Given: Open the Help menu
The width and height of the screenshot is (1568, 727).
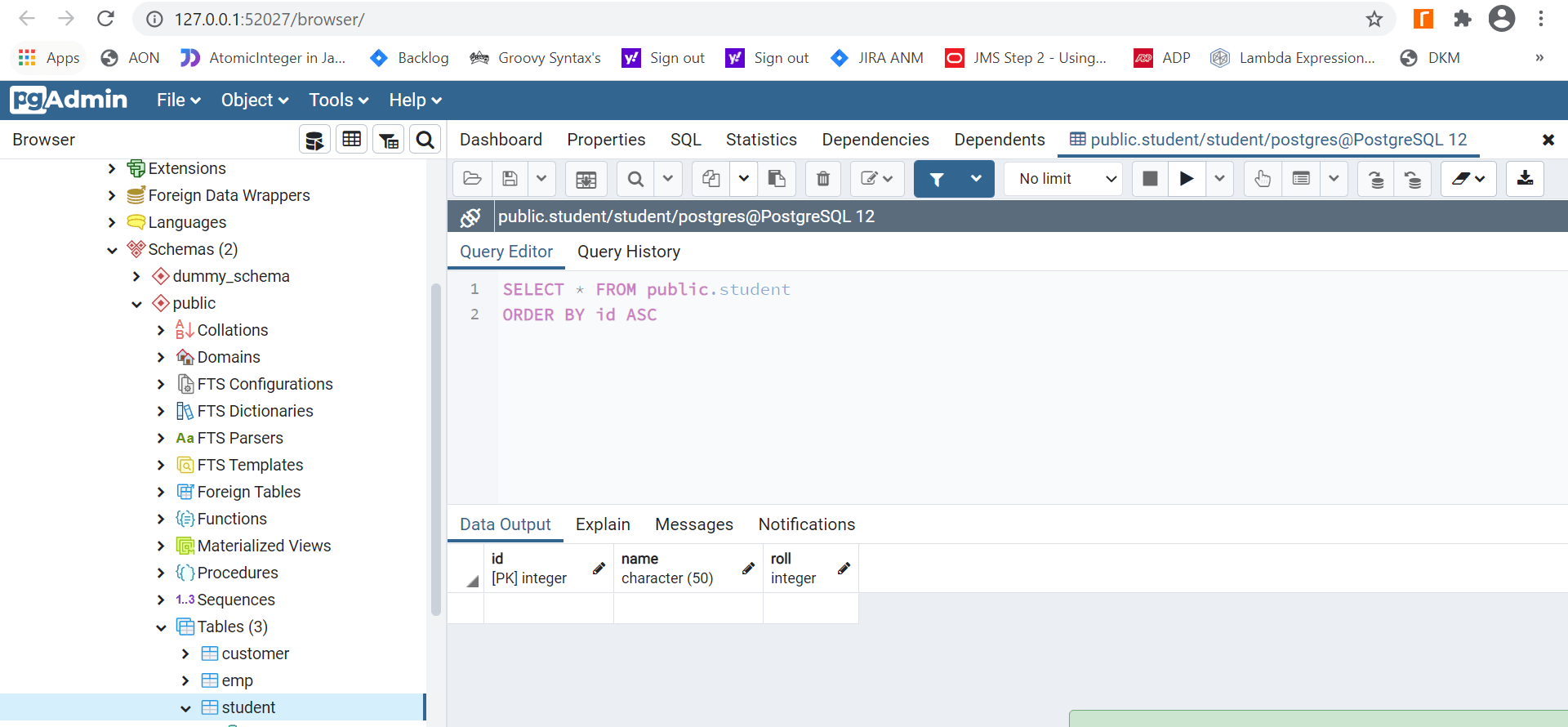Looking at the screenshot, I should (x=415, y=100).
